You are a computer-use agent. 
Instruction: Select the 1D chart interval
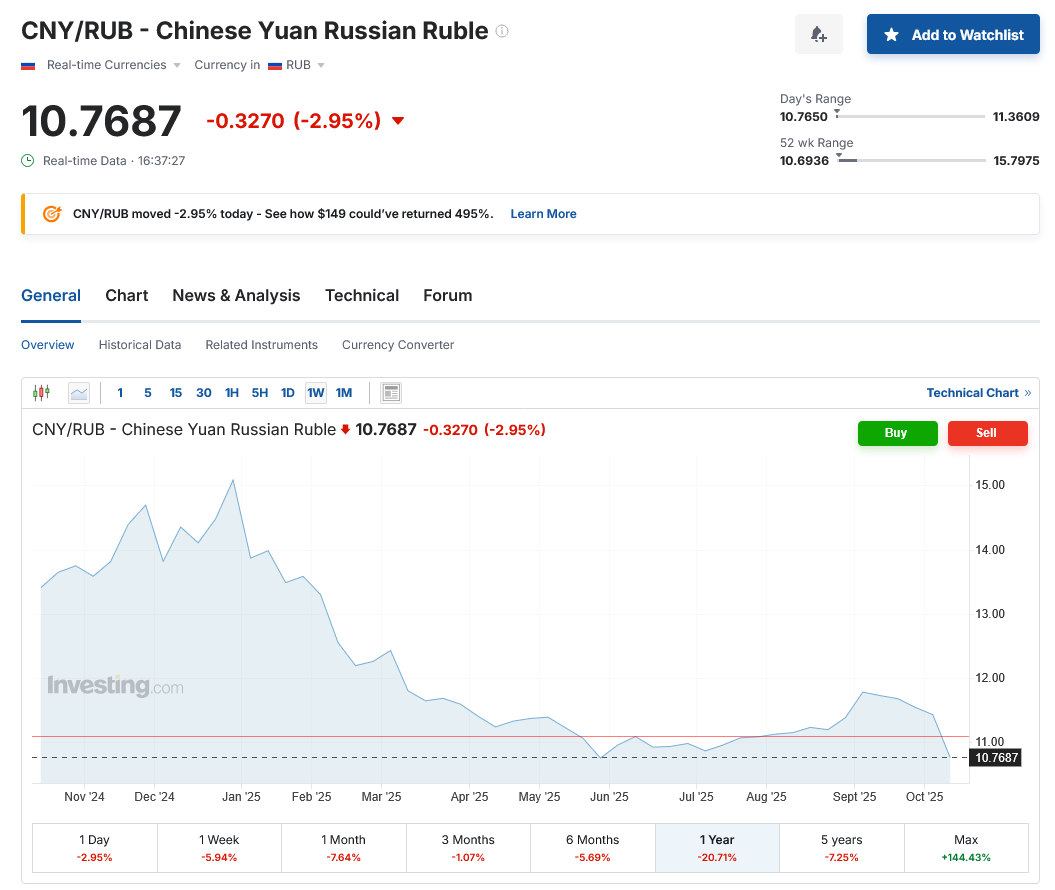pos(288,393)
